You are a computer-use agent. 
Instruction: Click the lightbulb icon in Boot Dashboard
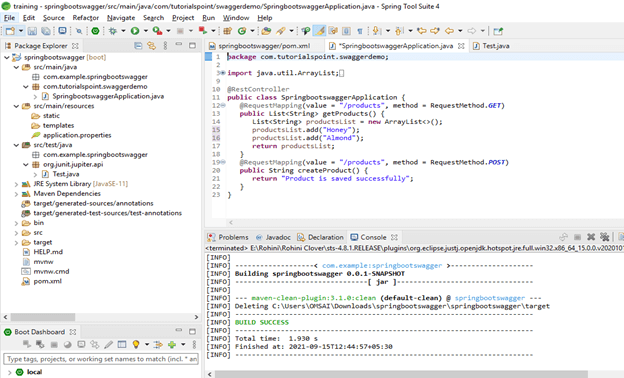pos(136,344)
